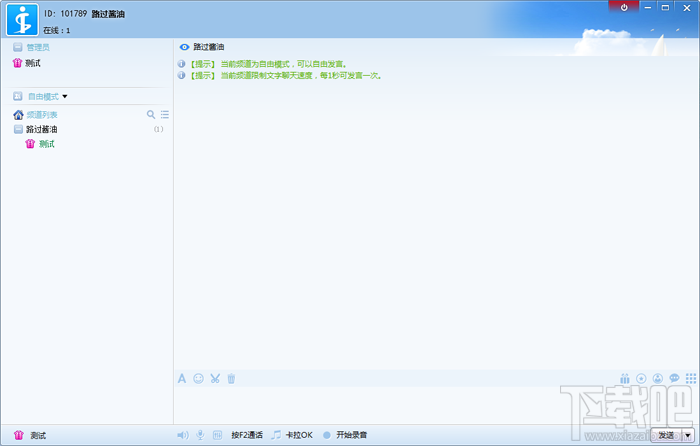Click the 频道列表 label

click(x=42, y=115)
